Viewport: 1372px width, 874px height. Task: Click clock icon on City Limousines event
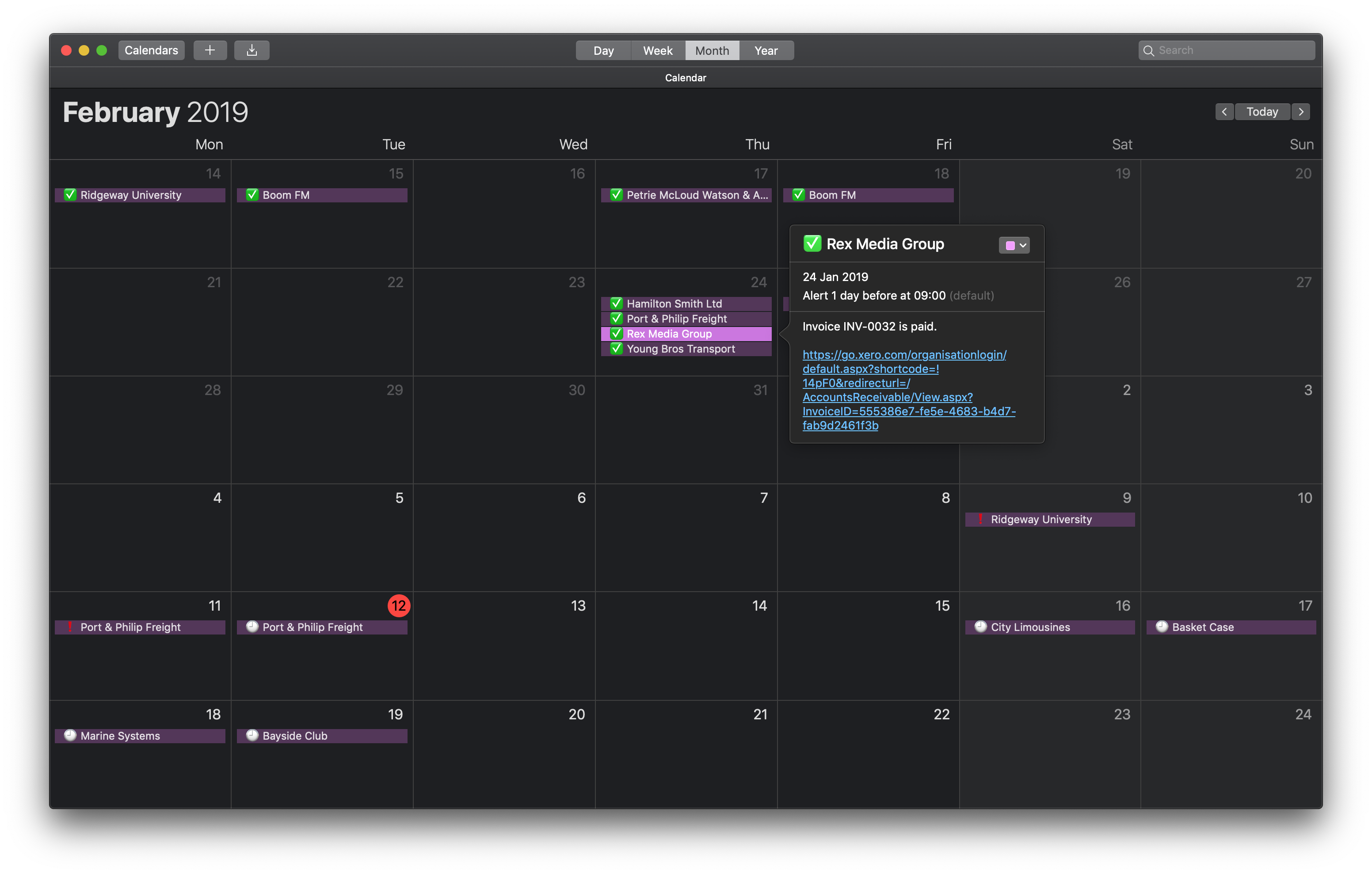pyautogui.click(x=980, y=627)
